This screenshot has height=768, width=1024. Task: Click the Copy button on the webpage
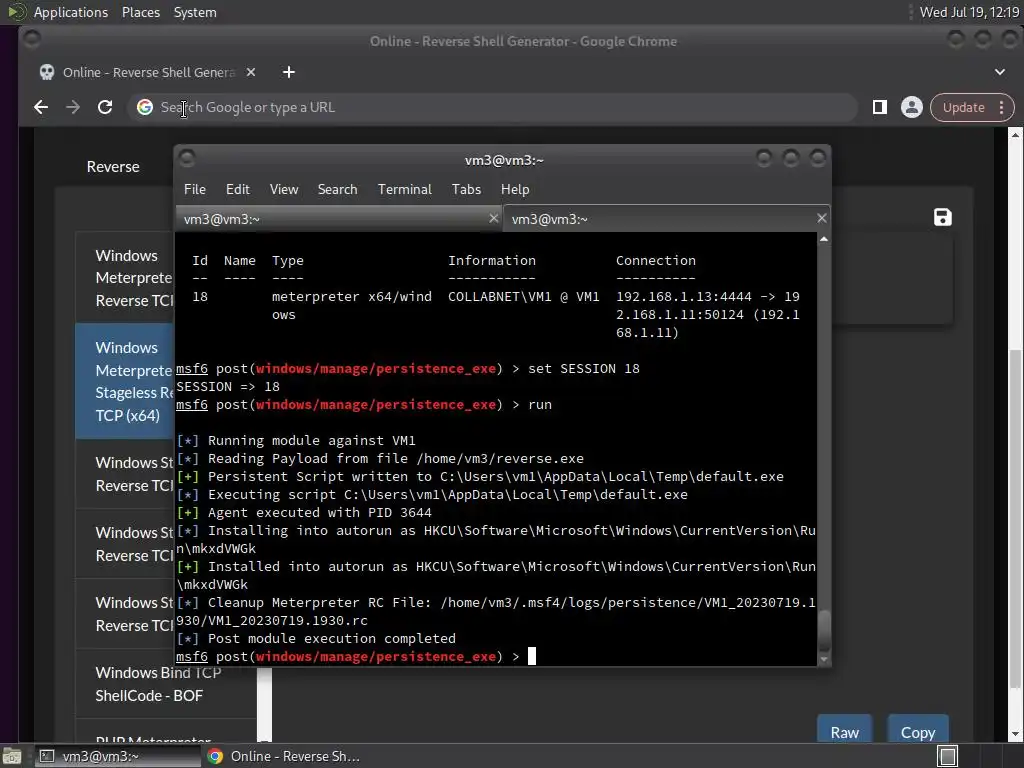click(918, 730)
